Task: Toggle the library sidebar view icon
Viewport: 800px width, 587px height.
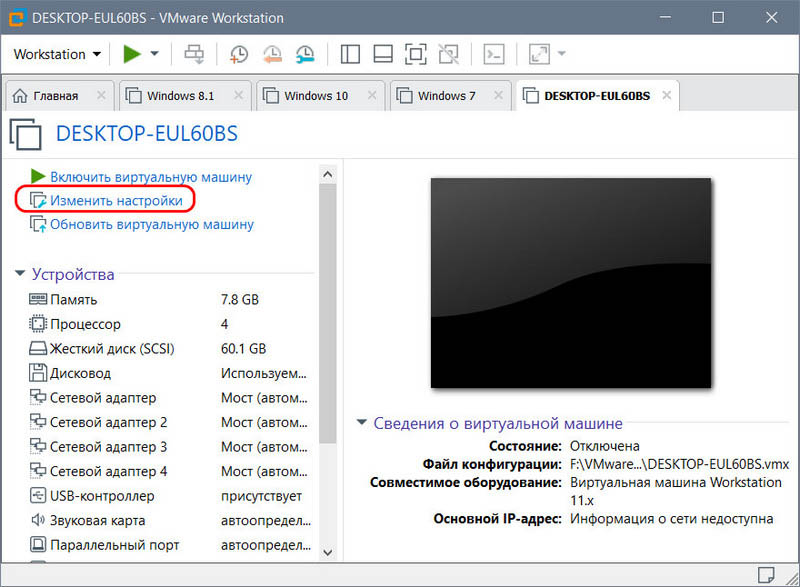Action: pos(350,54)
